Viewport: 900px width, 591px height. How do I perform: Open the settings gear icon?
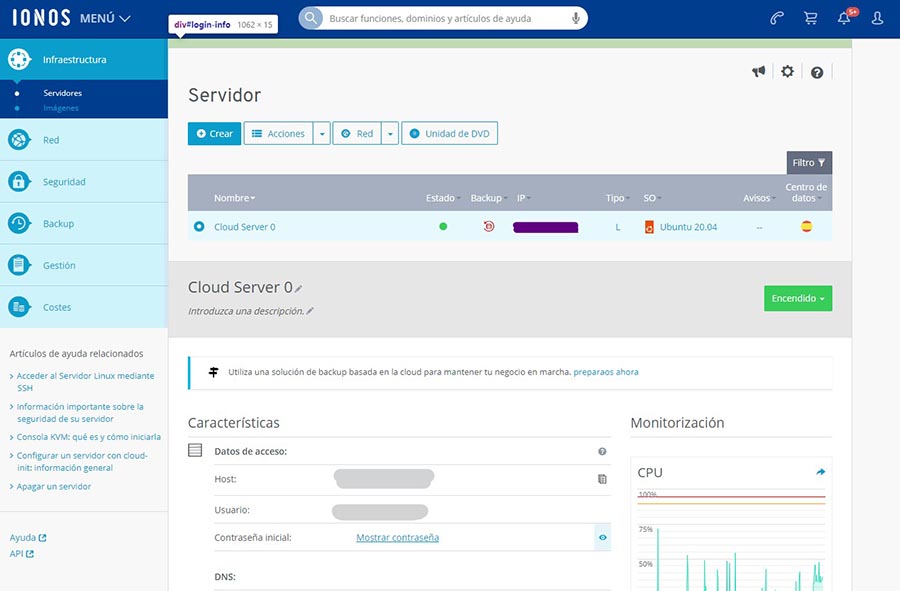(787, 72)
